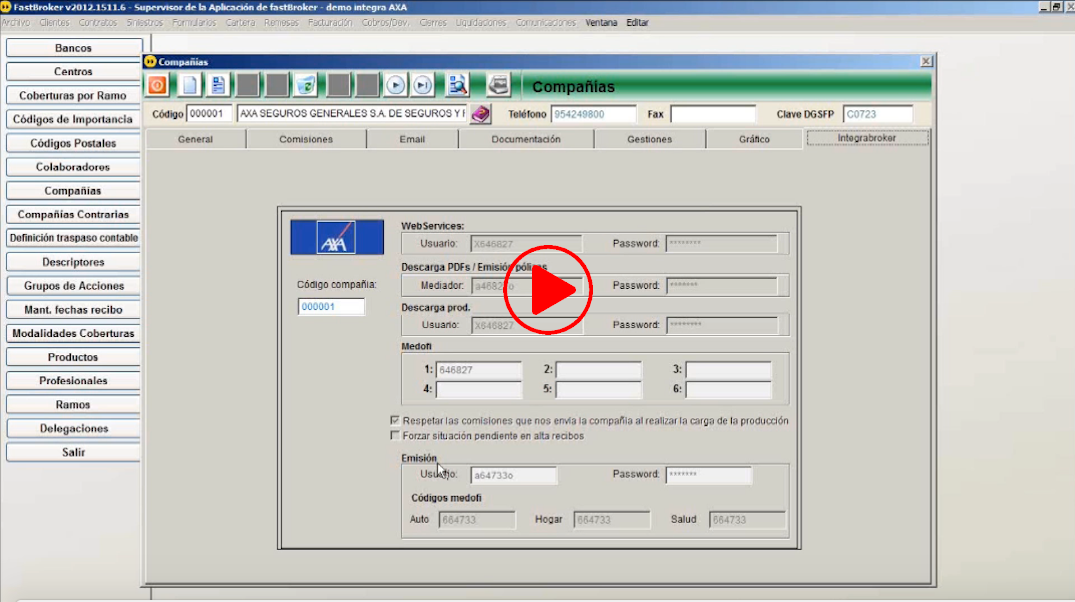1075x602 pixels.
Task: Jump to last record with skip-end icon
Action: pyautogui.click(x=423, y=85)
